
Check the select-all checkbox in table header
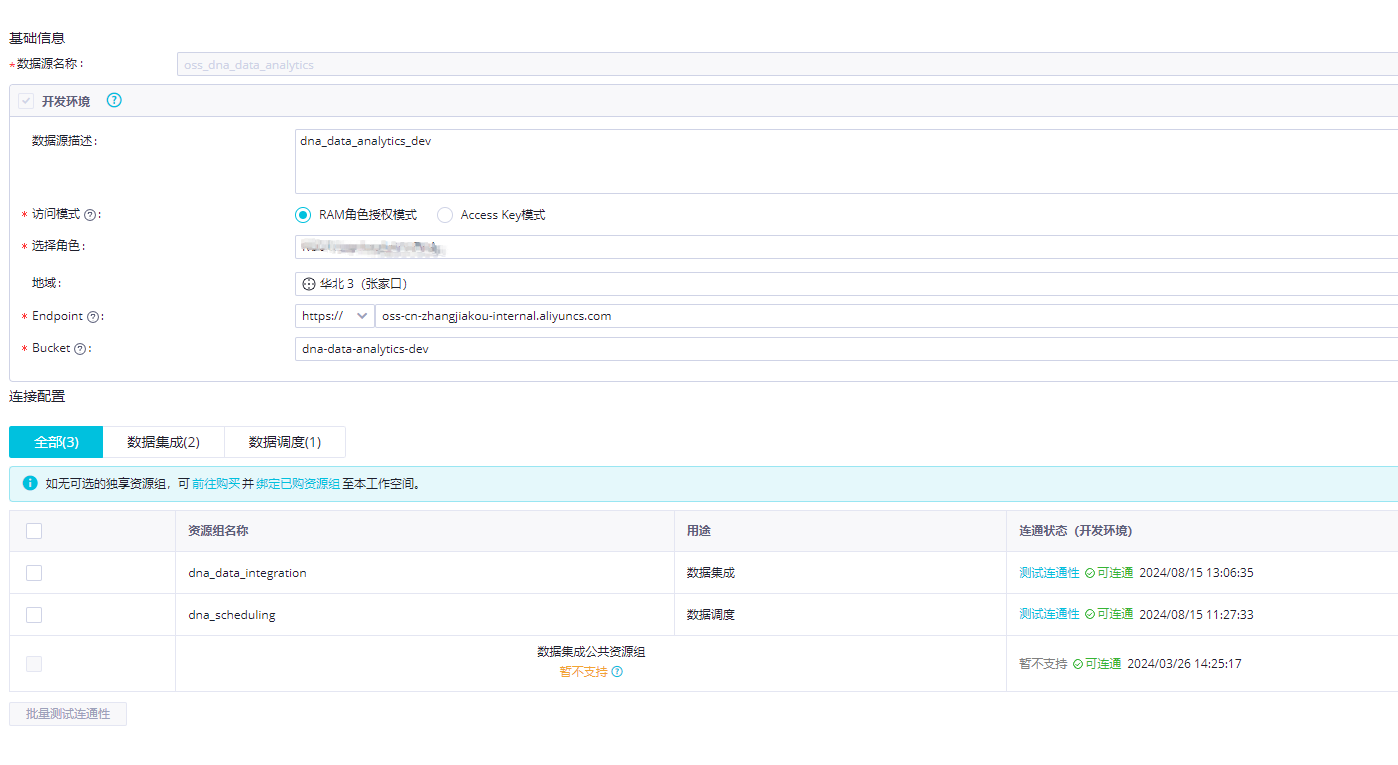click(34, 531)
